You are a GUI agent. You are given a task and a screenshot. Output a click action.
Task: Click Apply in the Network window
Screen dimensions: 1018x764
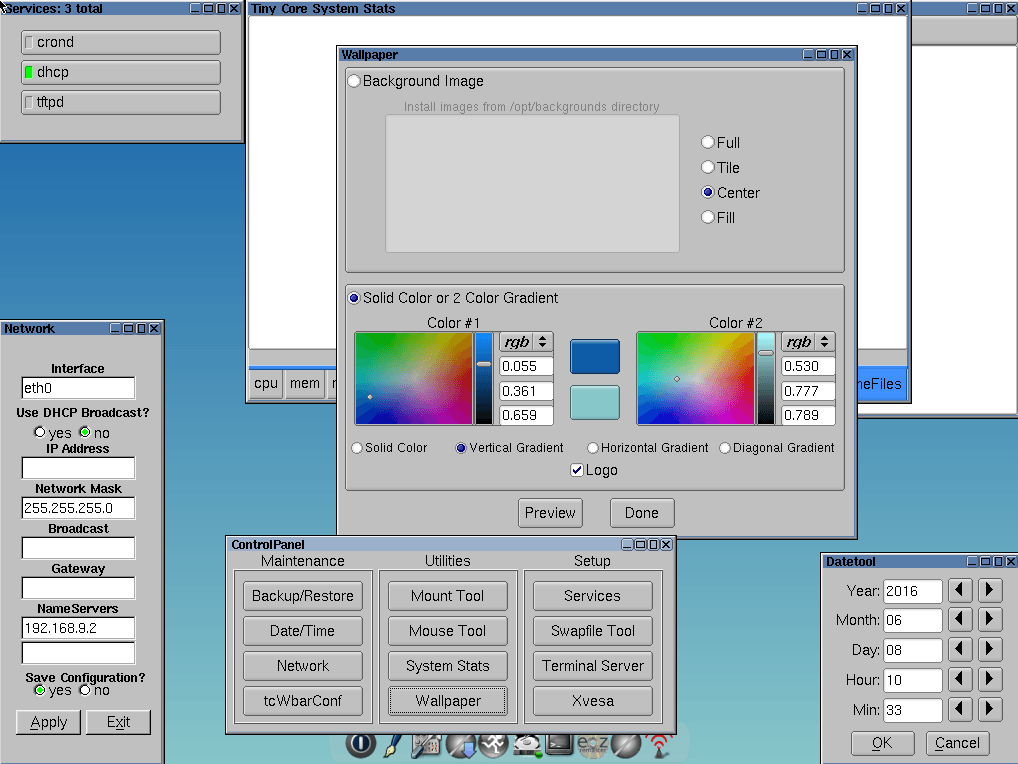[48, 722]
